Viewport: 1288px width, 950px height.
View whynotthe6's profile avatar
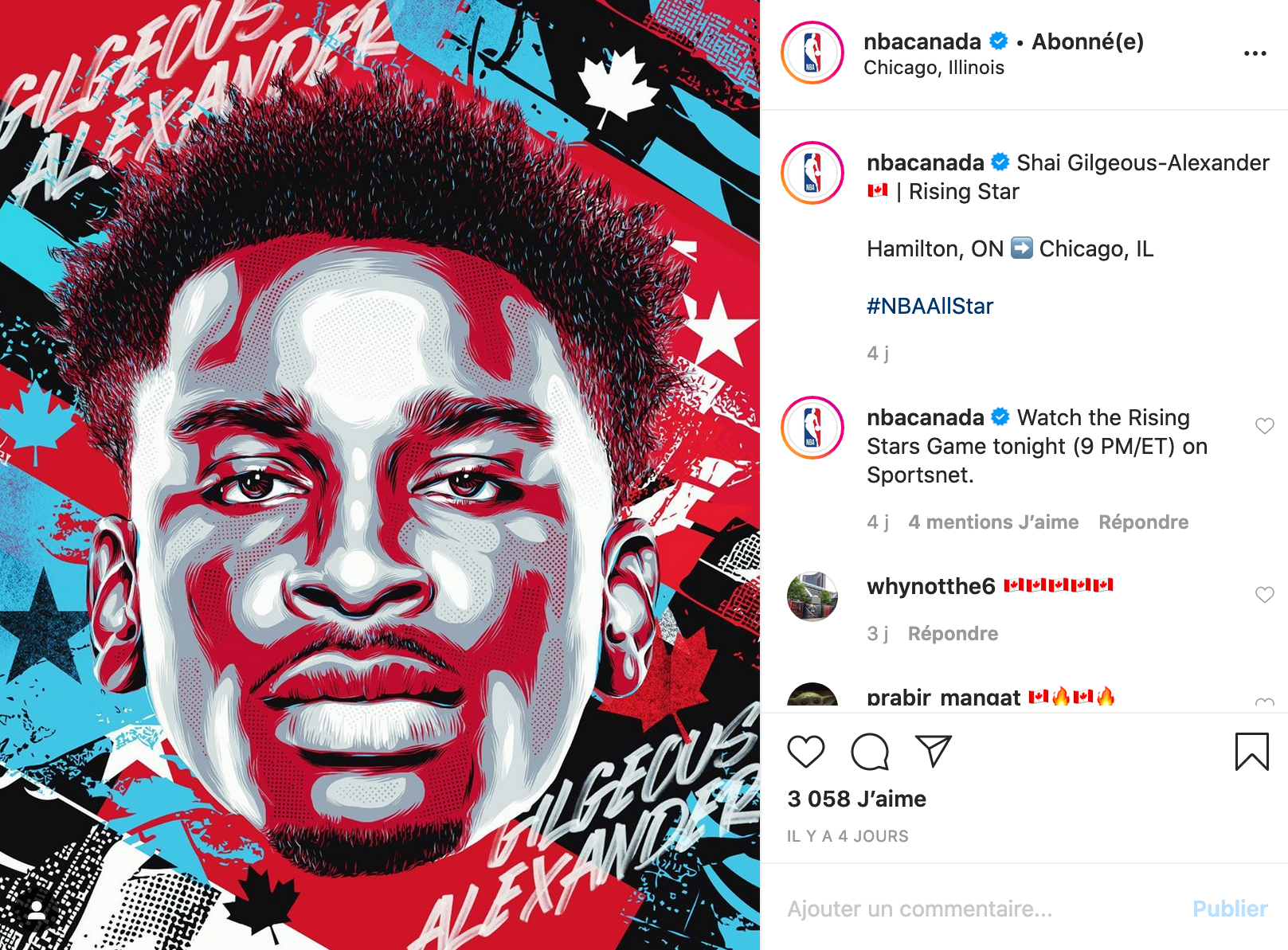click(x=812, y=596)
